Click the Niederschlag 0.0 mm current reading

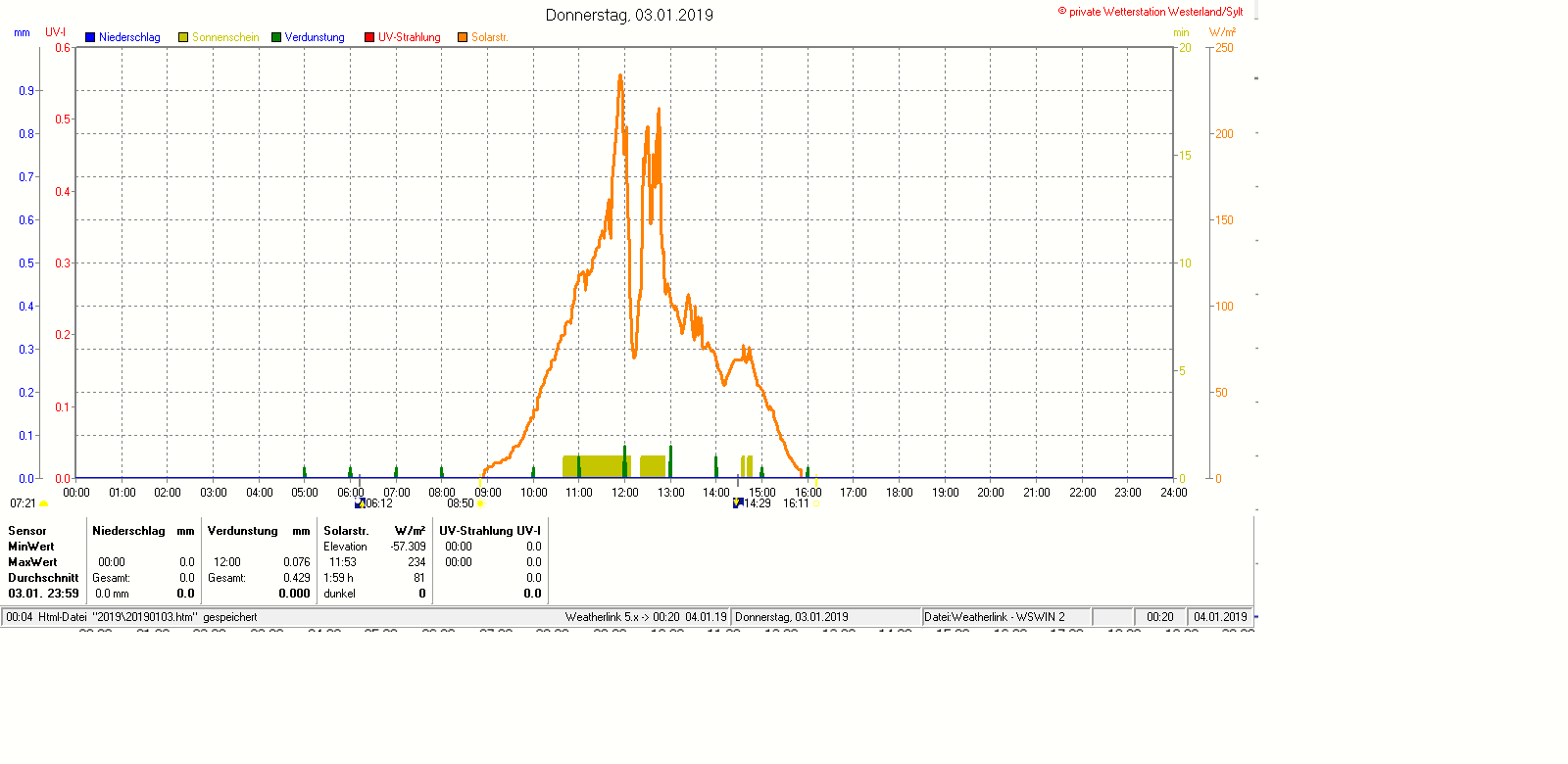pos(112,594)
